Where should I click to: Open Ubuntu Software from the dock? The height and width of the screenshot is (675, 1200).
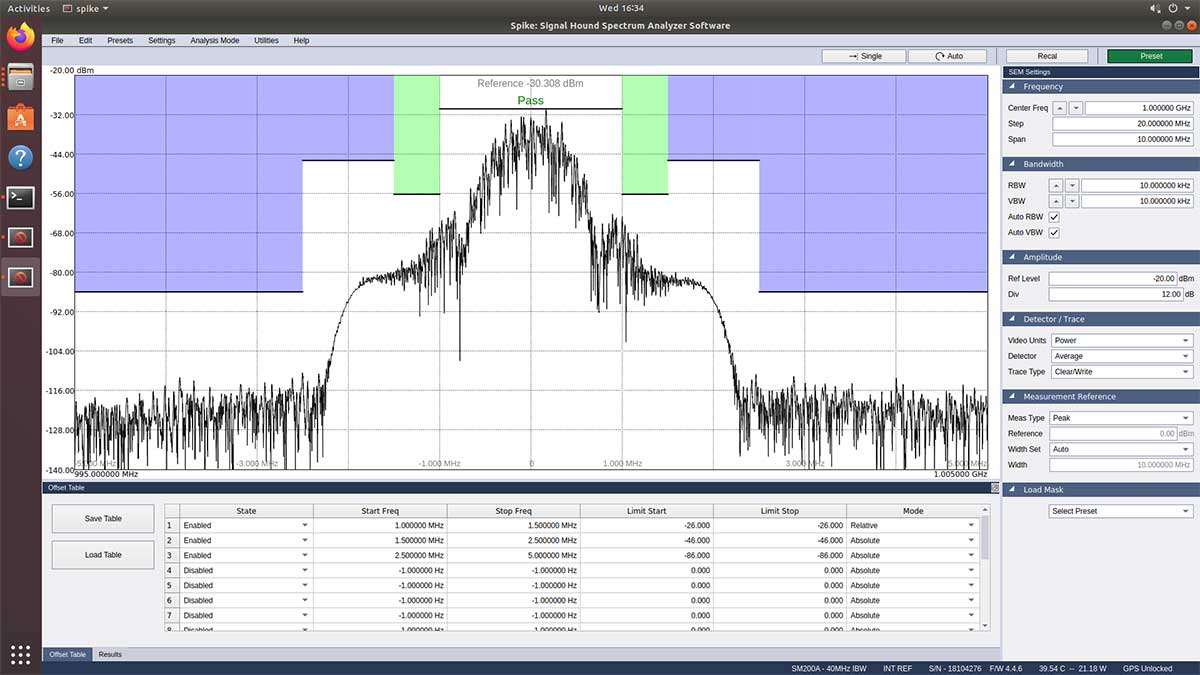(x=20, y=118)
